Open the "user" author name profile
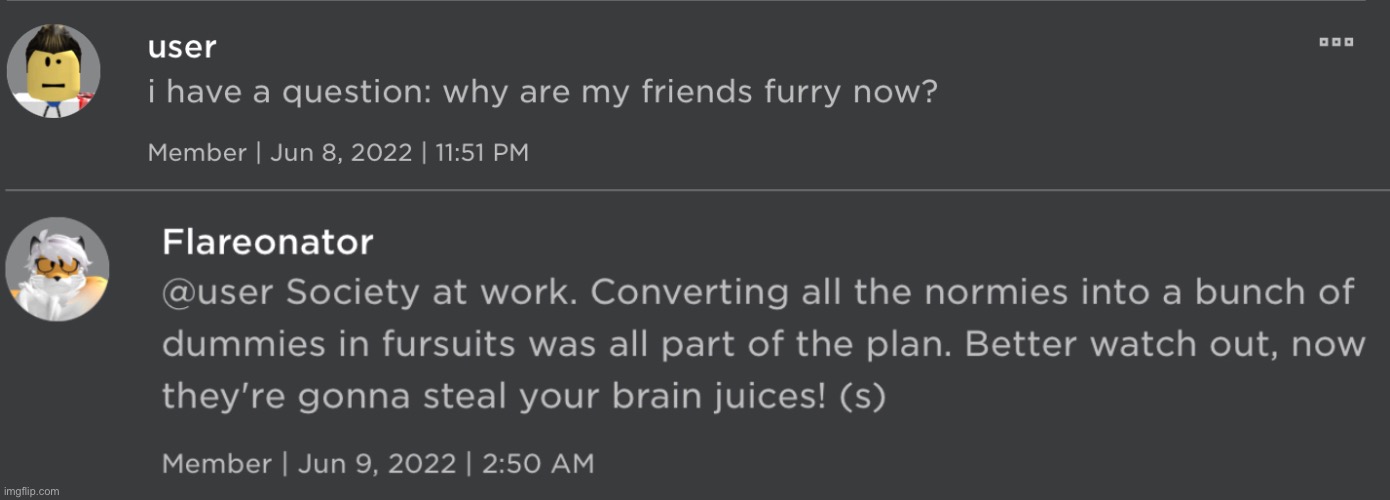Viewport: 1390px width, 500px height. 181,47
